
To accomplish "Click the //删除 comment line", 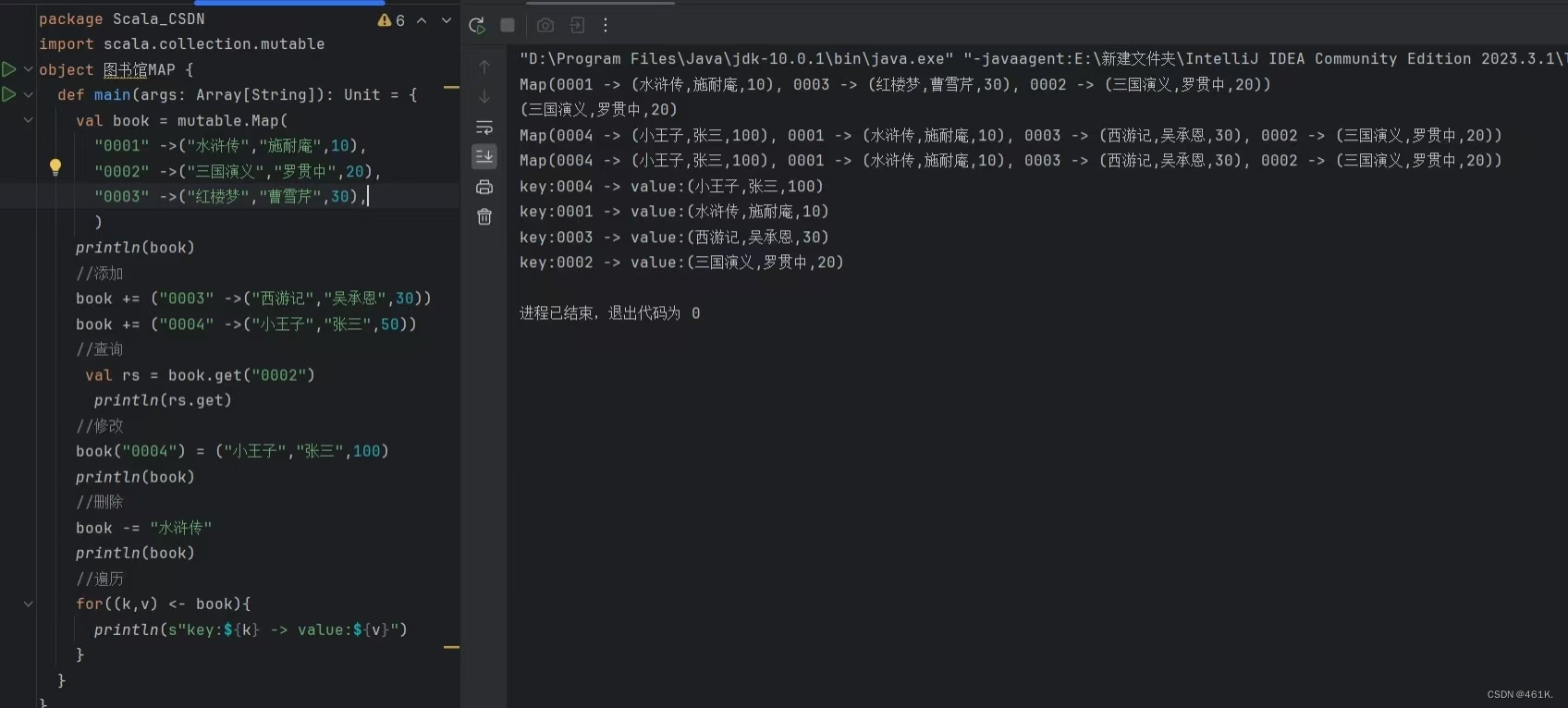I will [100, 502].
